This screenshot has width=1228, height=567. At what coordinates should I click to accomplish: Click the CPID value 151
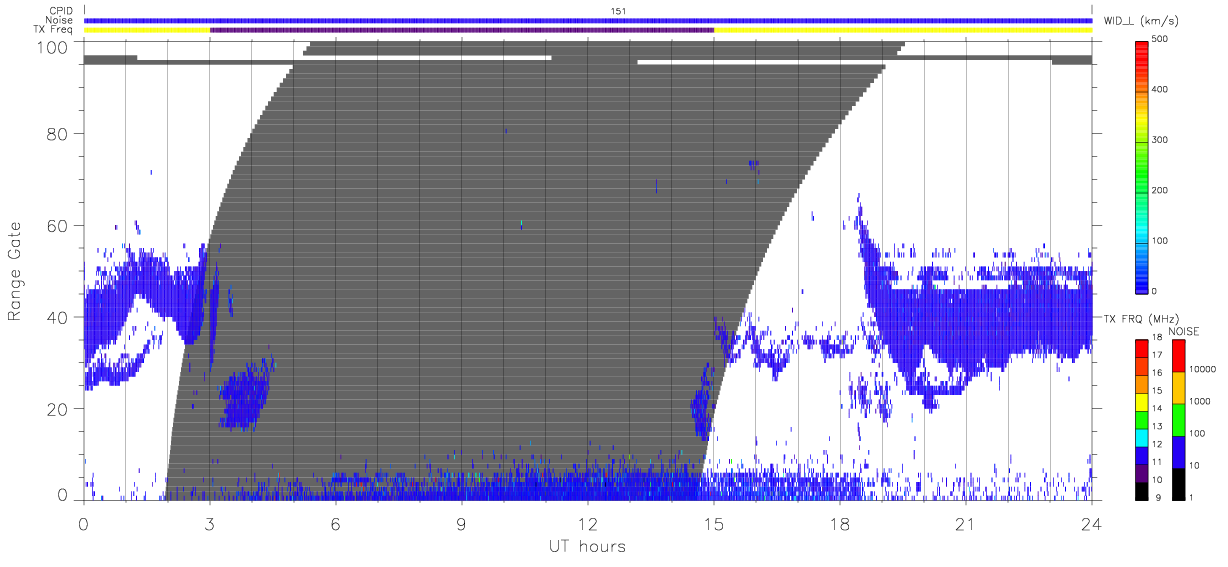tap(618, 11)
